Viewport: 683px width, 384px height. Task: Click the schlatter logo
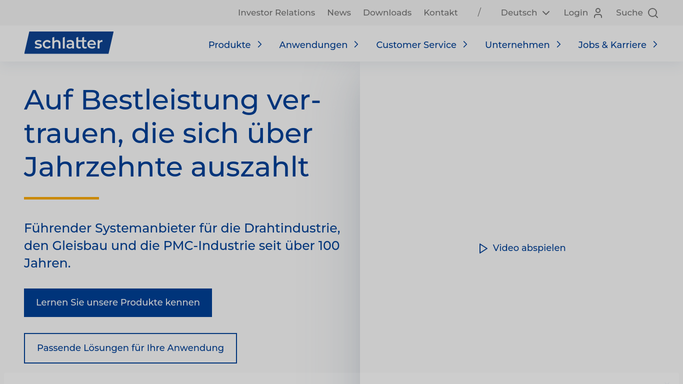69,43
